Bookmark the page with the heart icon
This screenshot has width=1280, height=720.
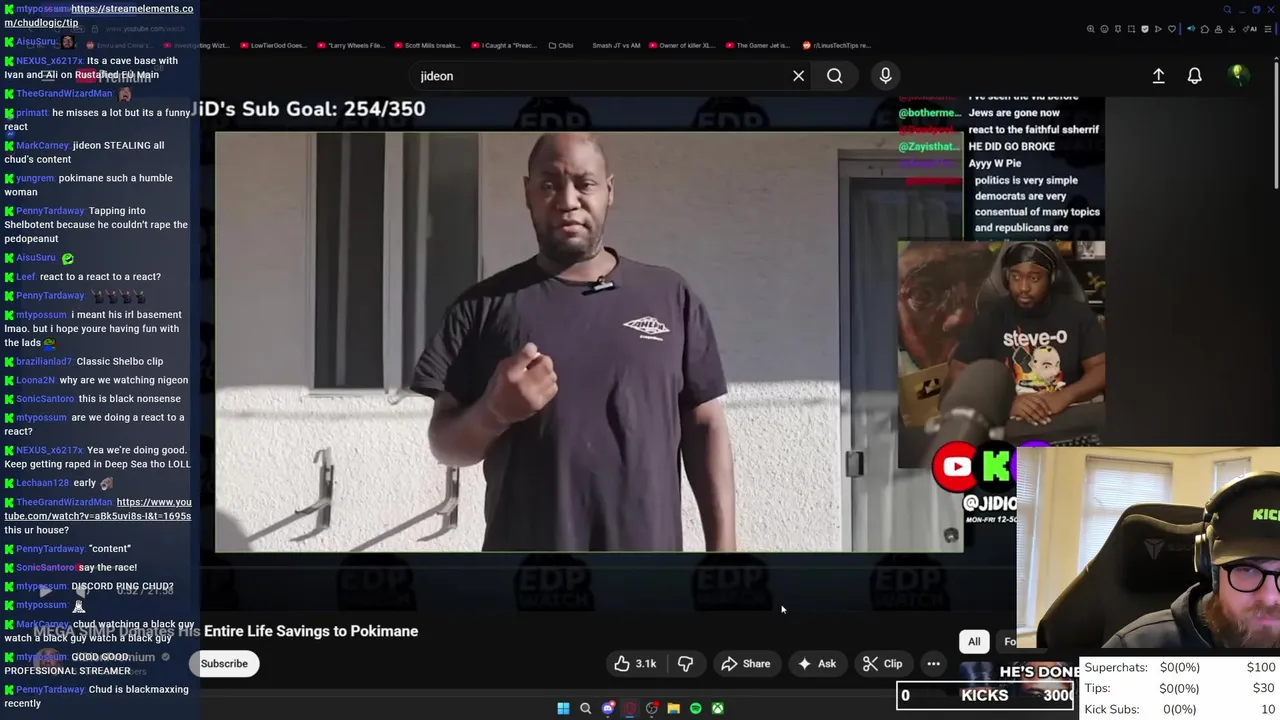click(x=1172, y=29)
